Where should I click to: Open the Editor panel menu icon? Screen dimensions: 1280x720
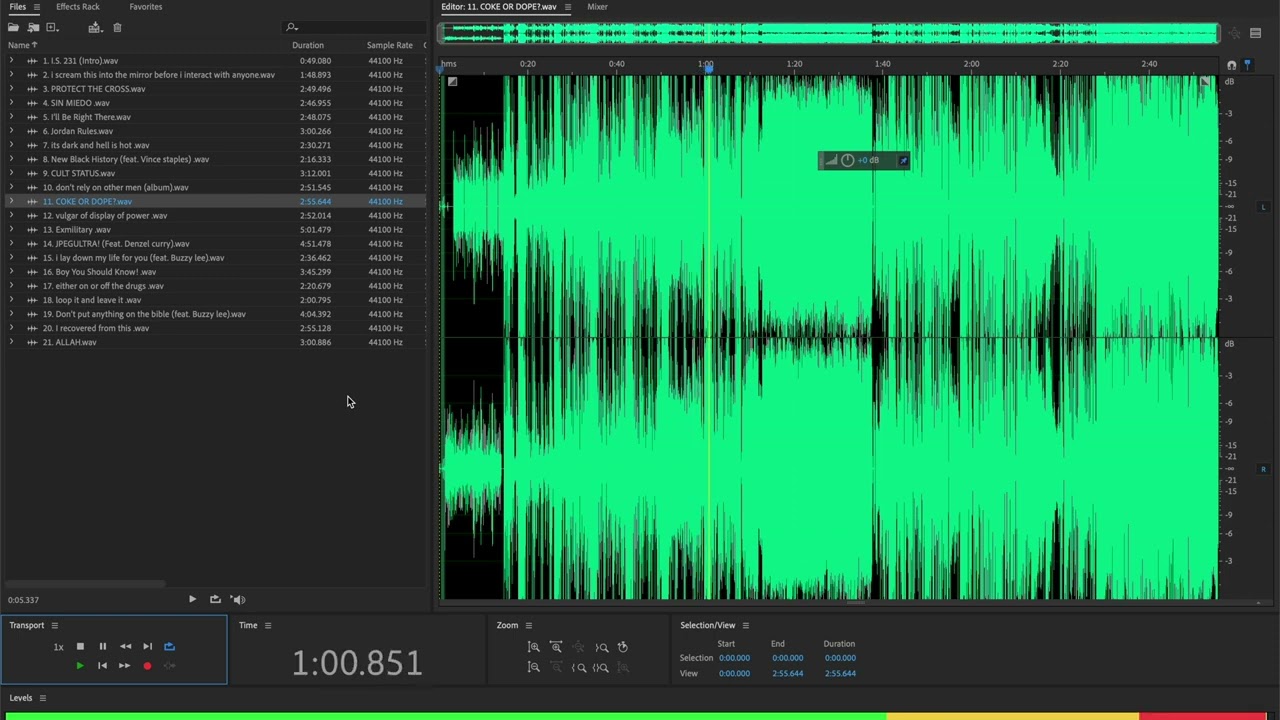[567, 7]
